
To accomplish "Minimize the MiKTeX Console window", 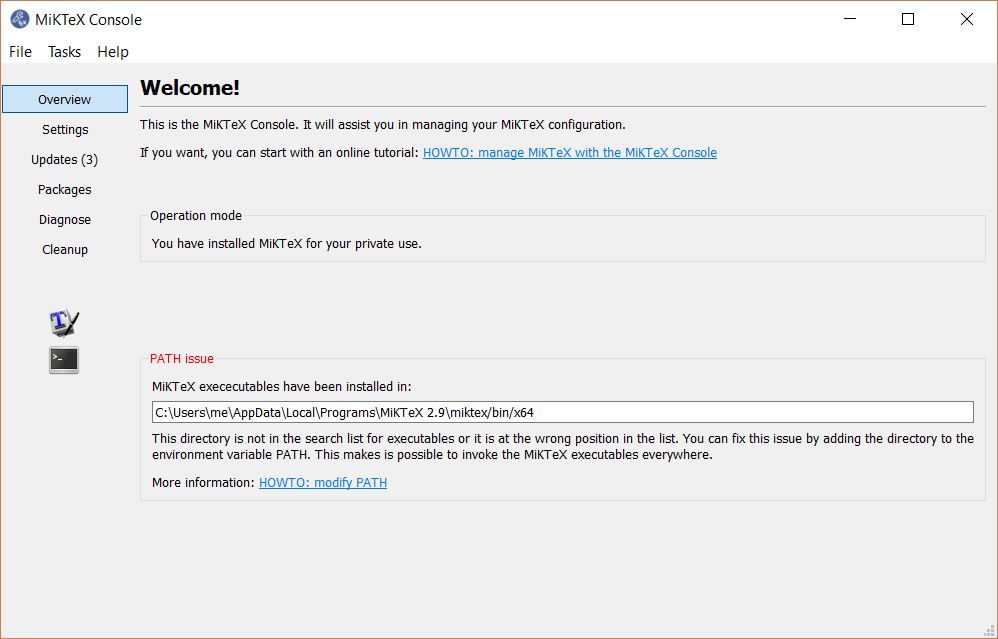I will 850,19.
